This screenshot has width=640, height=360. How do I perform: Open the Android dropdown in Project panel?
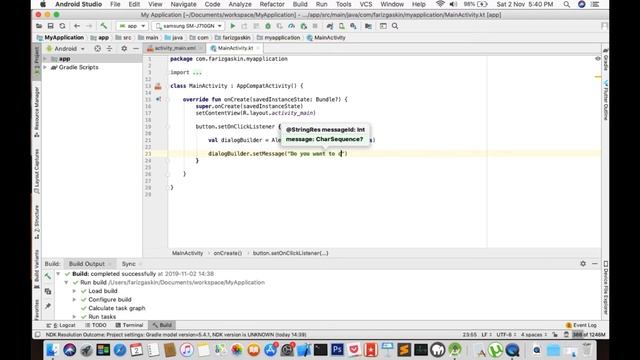(x=66, y=48)
